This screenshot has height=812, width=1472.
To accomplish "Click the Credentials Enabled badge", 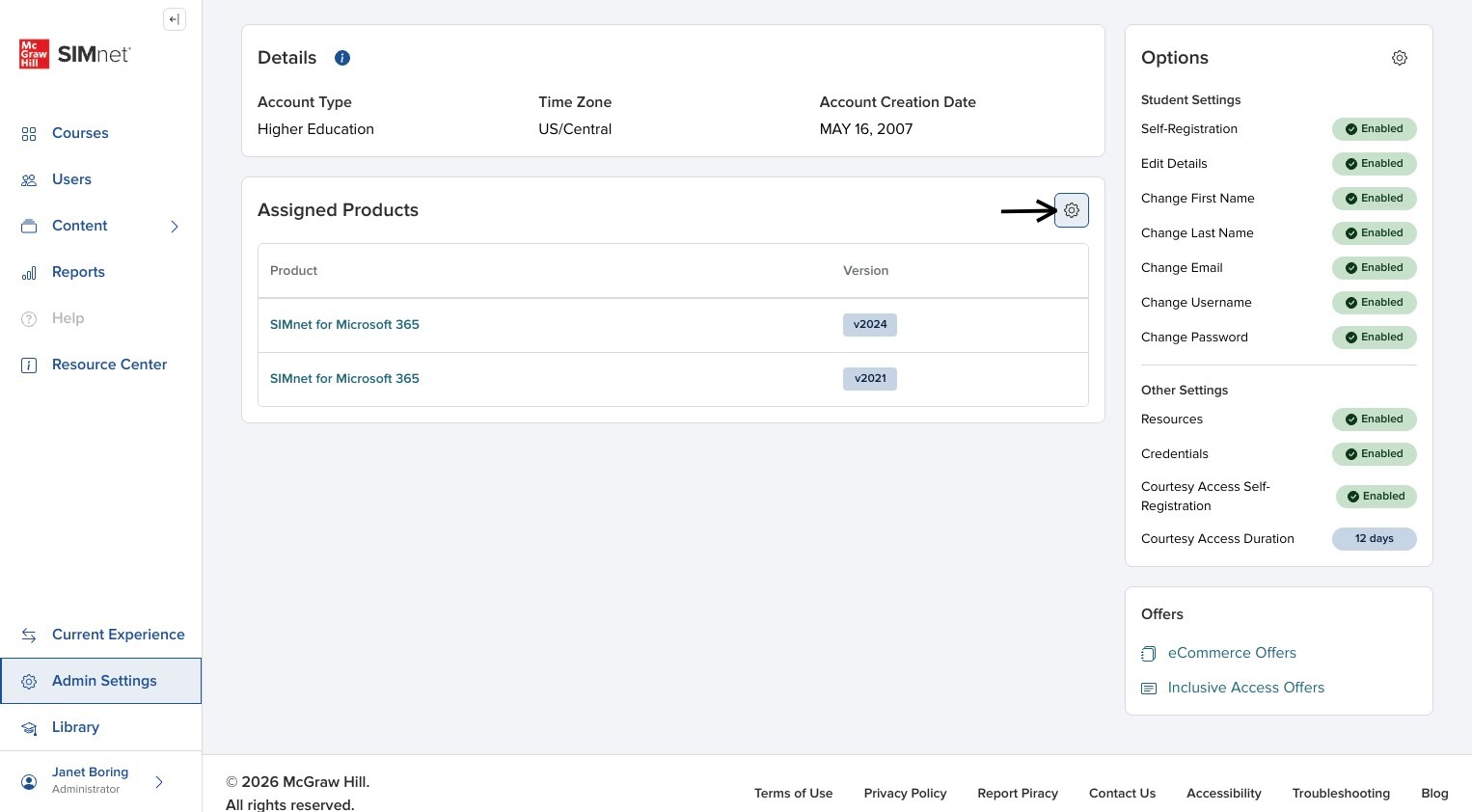I will click(x=1375, y=454).
